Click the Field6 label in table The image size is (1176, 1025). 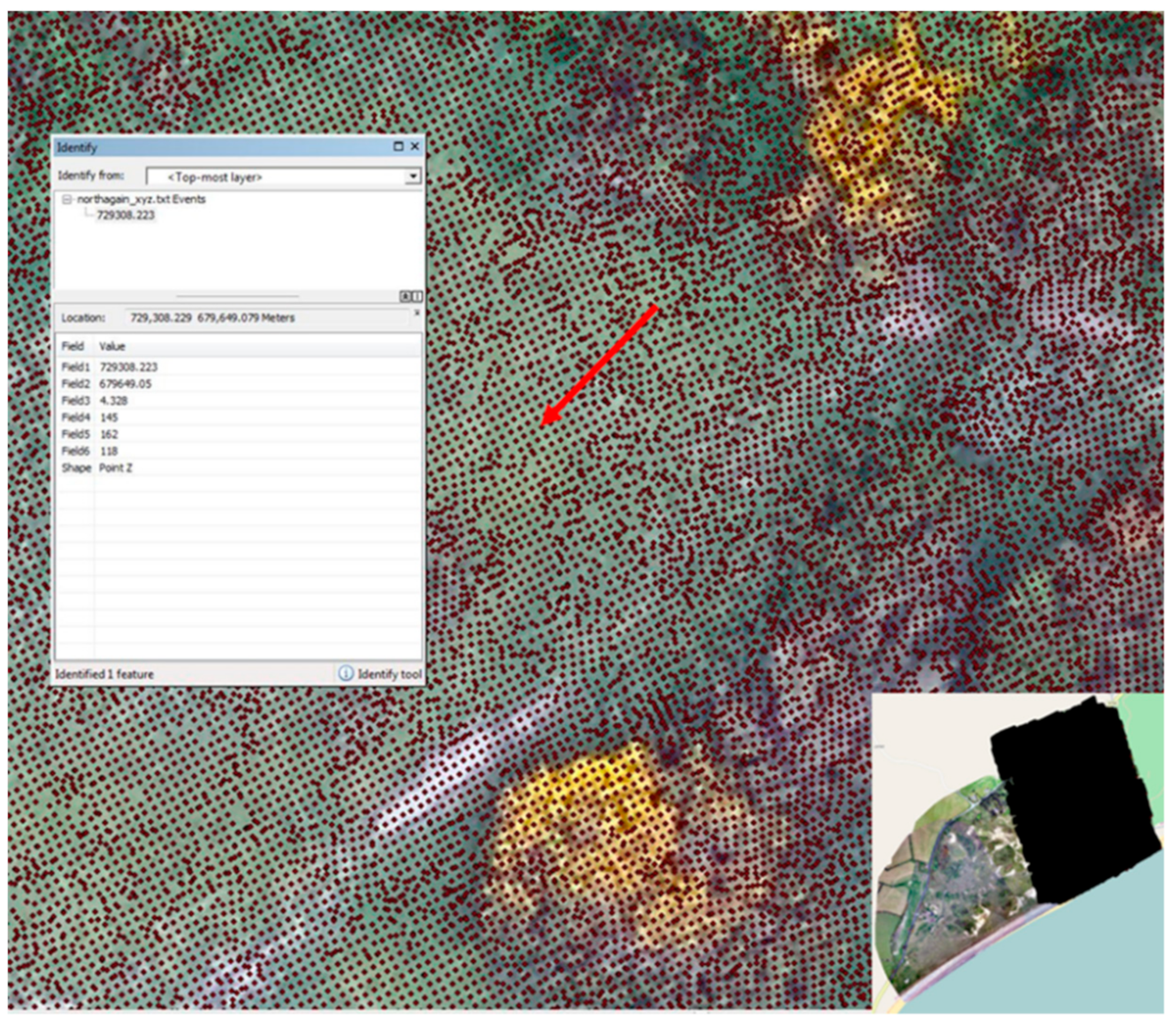click(x=76, y=451)
